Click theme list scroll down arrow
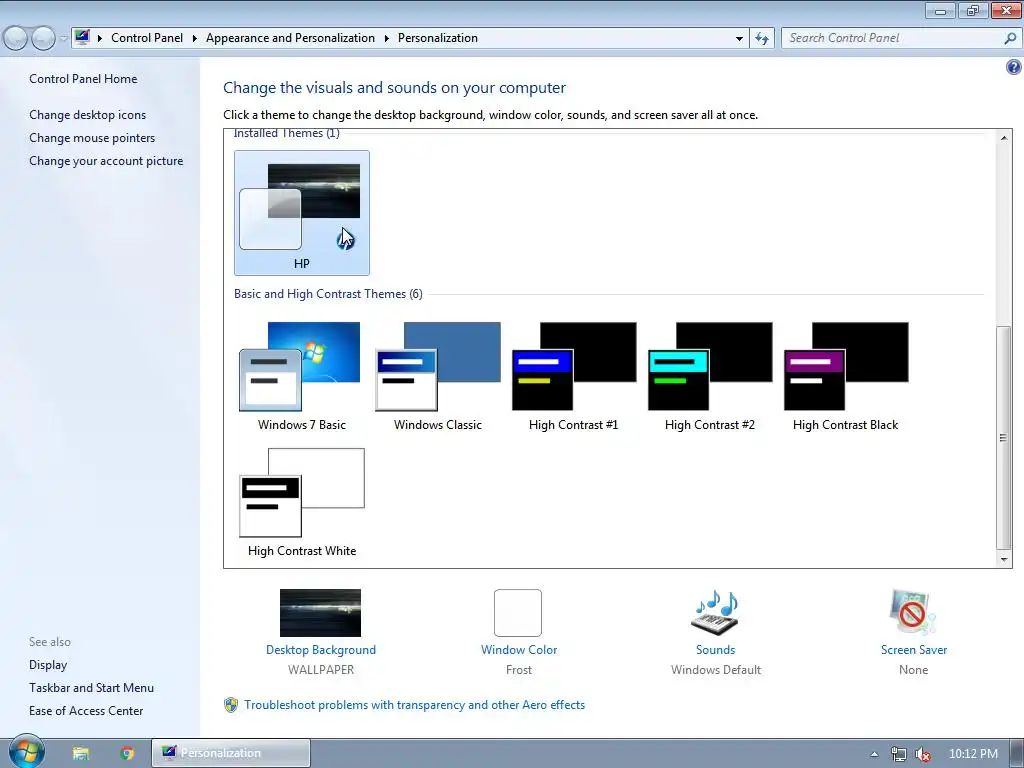 (x=1004, y=559)
